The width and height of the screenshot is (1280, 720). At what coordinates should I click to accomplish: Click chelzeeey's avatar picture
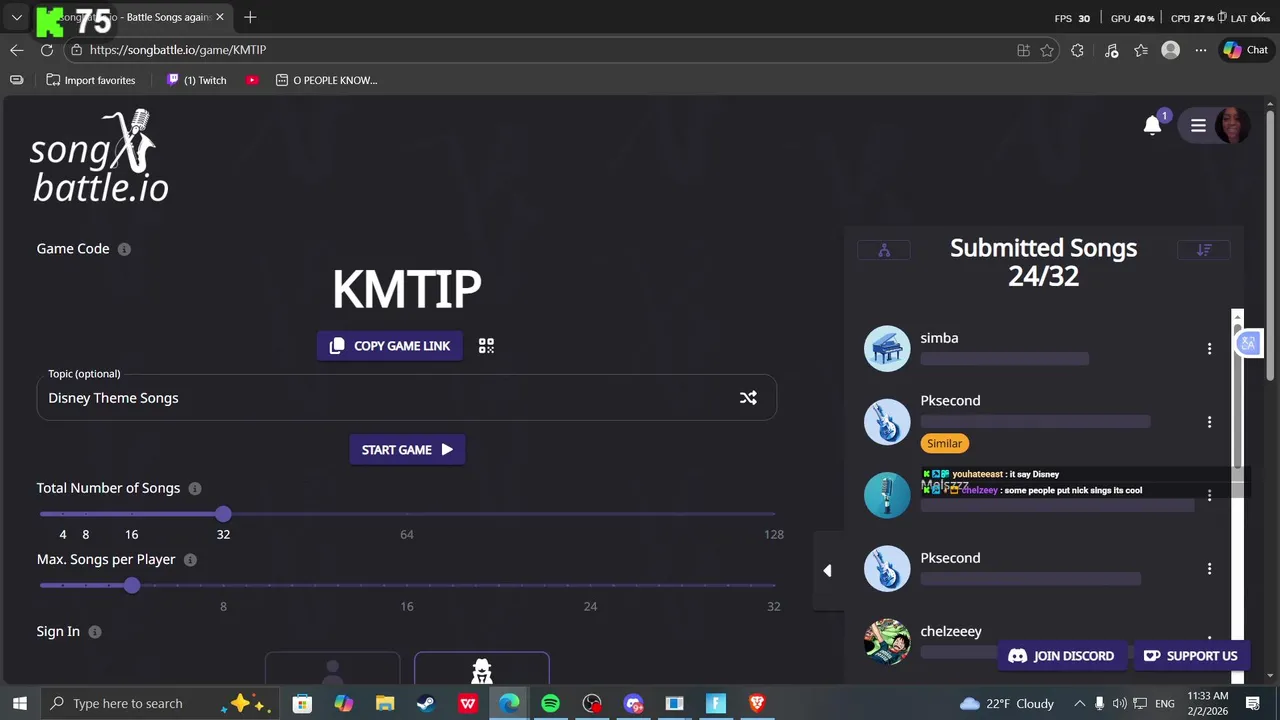tap(887, 642)
